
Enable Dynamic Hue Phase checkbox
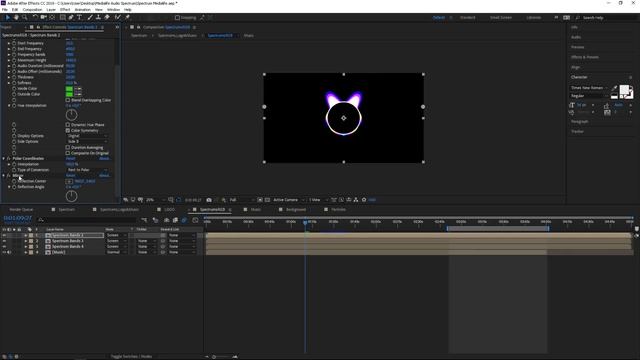pos(68,125)
